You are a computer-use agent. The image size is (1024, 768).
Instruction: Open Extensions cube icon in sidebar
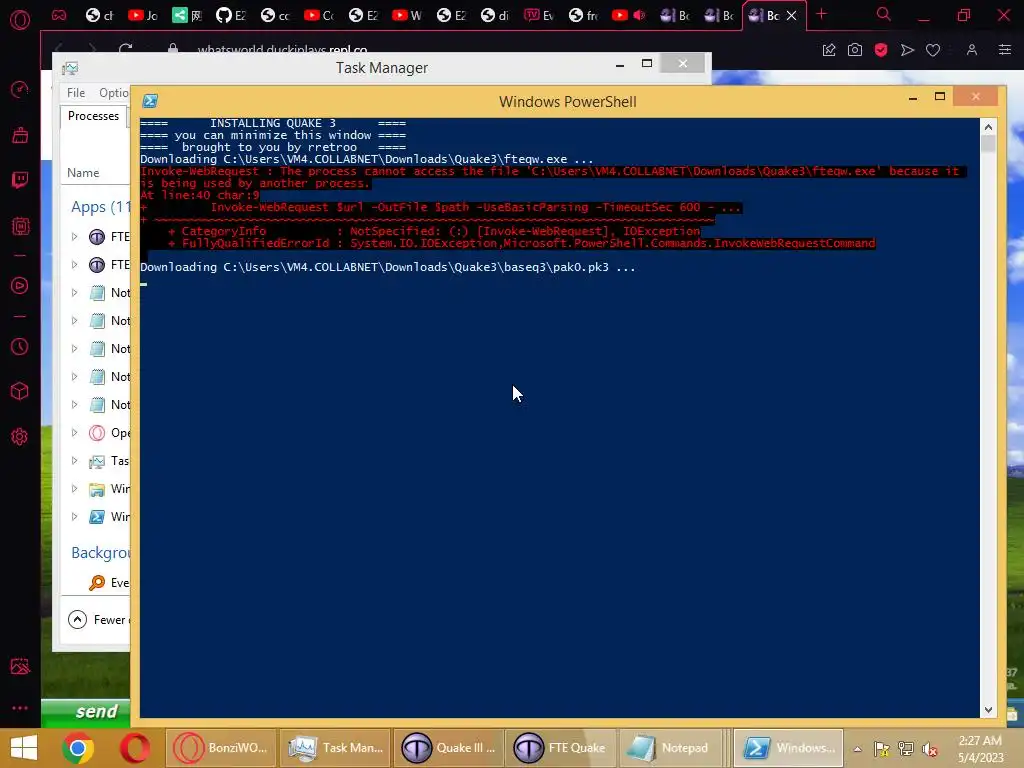pos(20,391)
